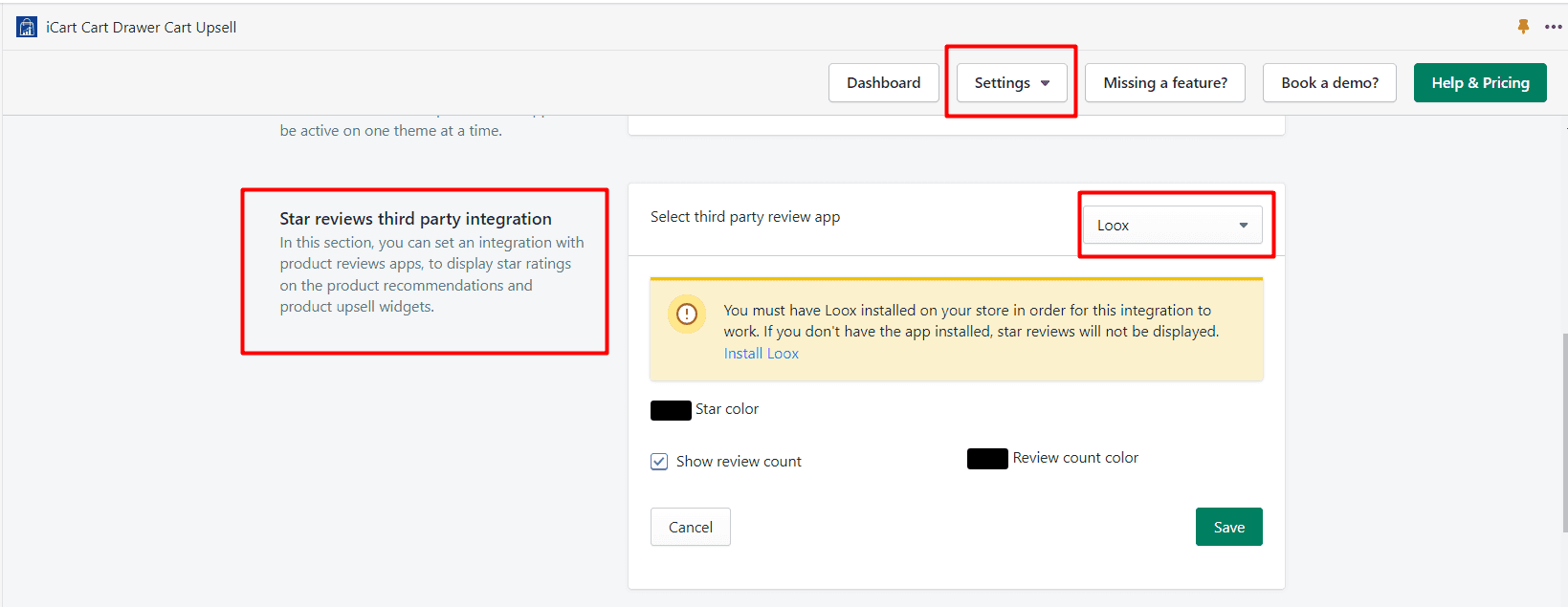The height and width of the screenshot is (607, 1568).
Task: Open the Star color swatch picker
Action: 671,410
